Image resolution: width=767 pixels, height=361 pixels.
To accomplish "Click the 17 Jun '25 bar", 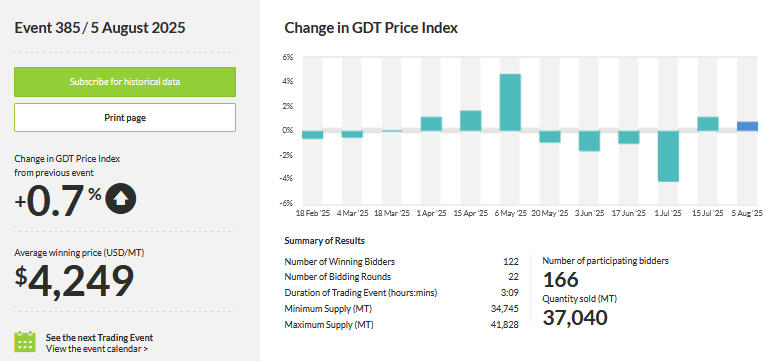I will pos(629,137).
